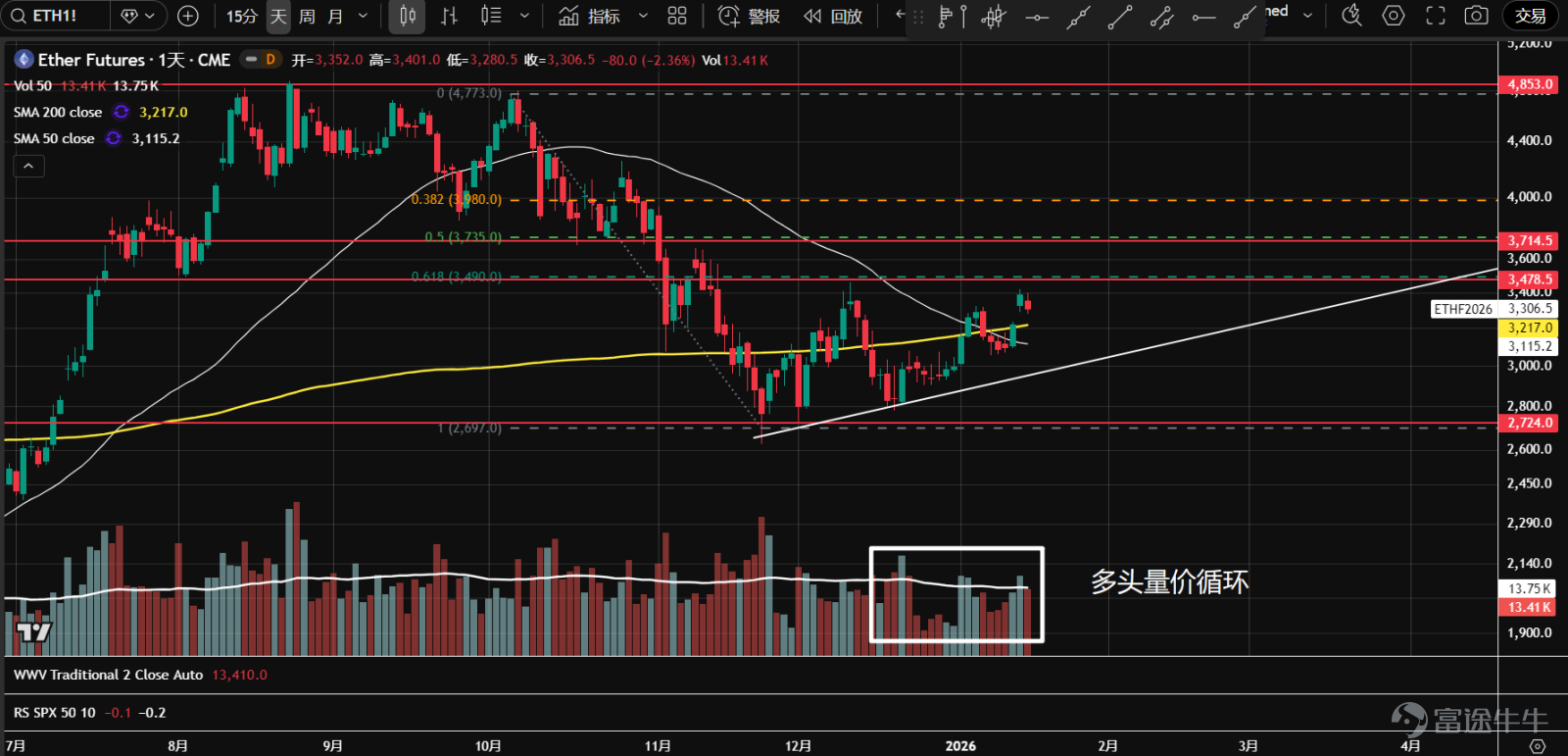Select the SMA 50 close legend
The width and height of the screenshot is (1568, 756).
click(54, 138)
